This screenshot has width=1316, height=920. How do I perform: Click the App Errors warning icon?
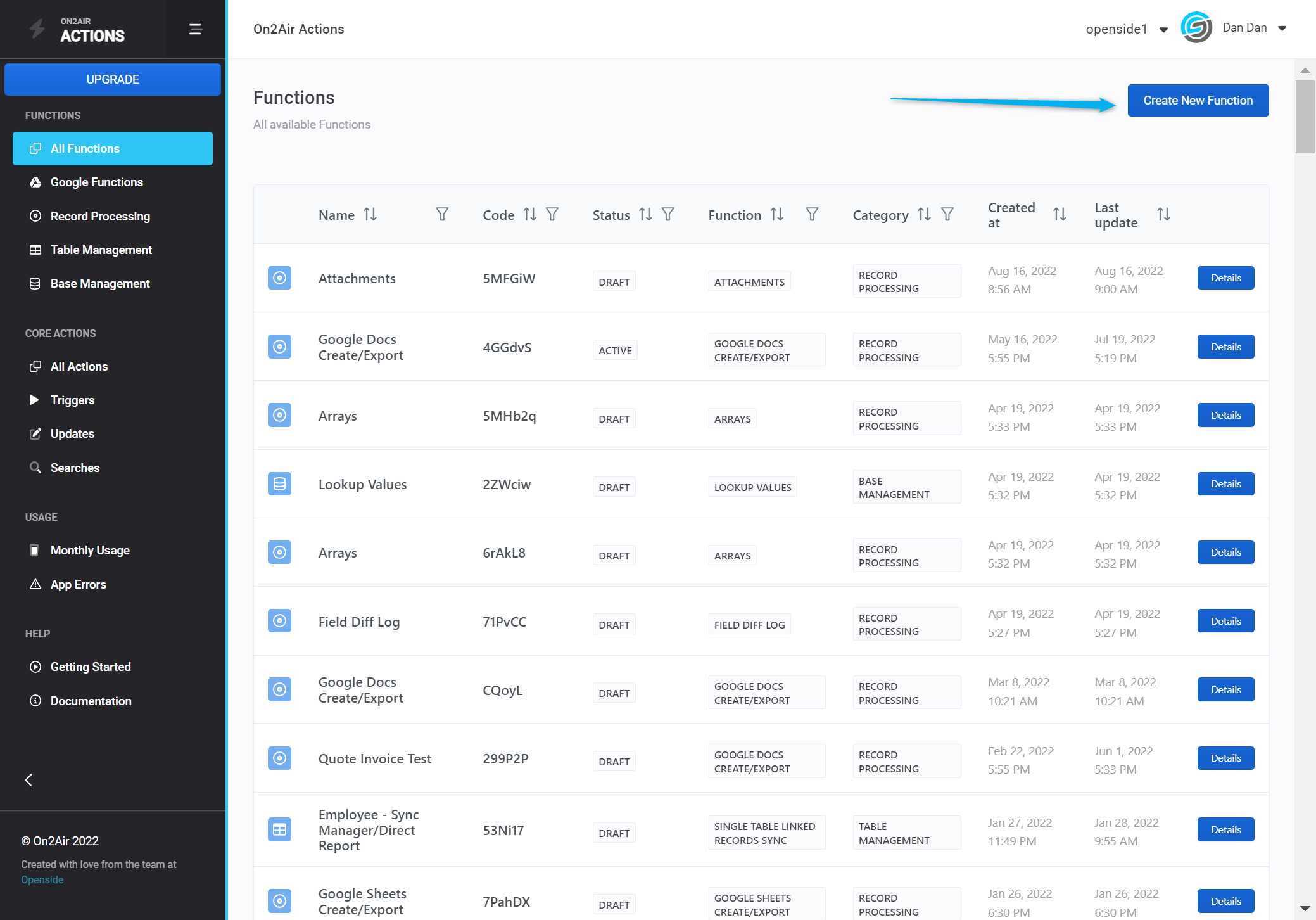click(x=35, y=584)
